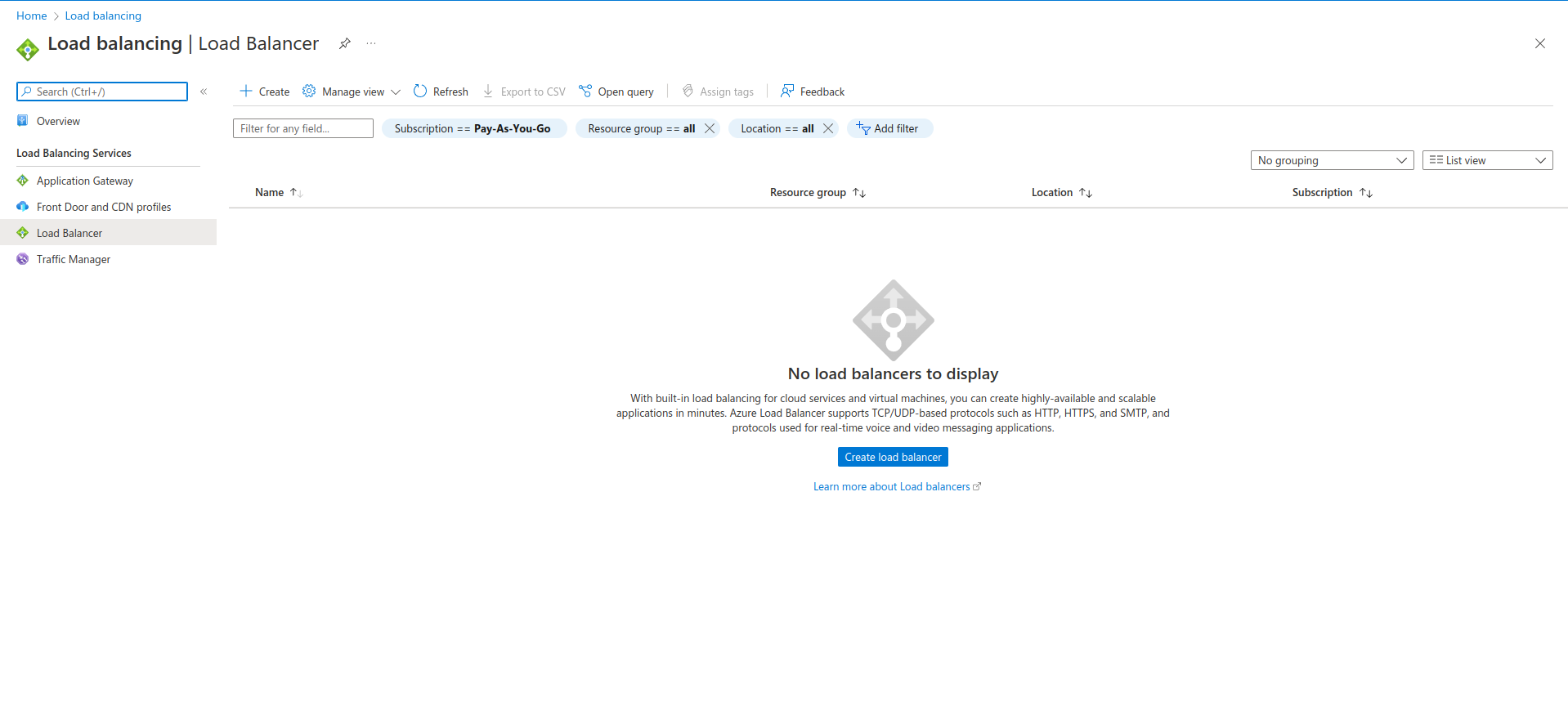Click the Load balancing header logo icon
This screenshot has width=1568, height=711.
[x=28, y=50]
